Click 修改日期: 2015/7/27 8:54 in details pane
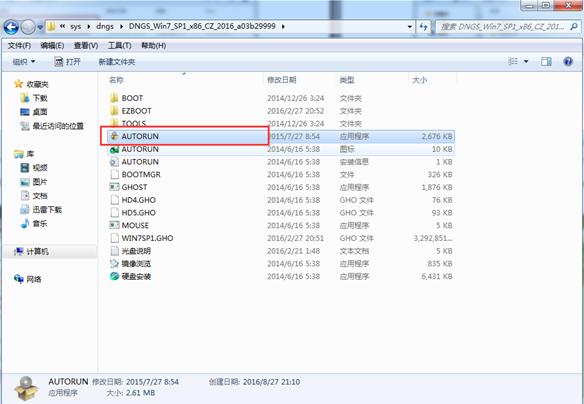 point(136,382)
